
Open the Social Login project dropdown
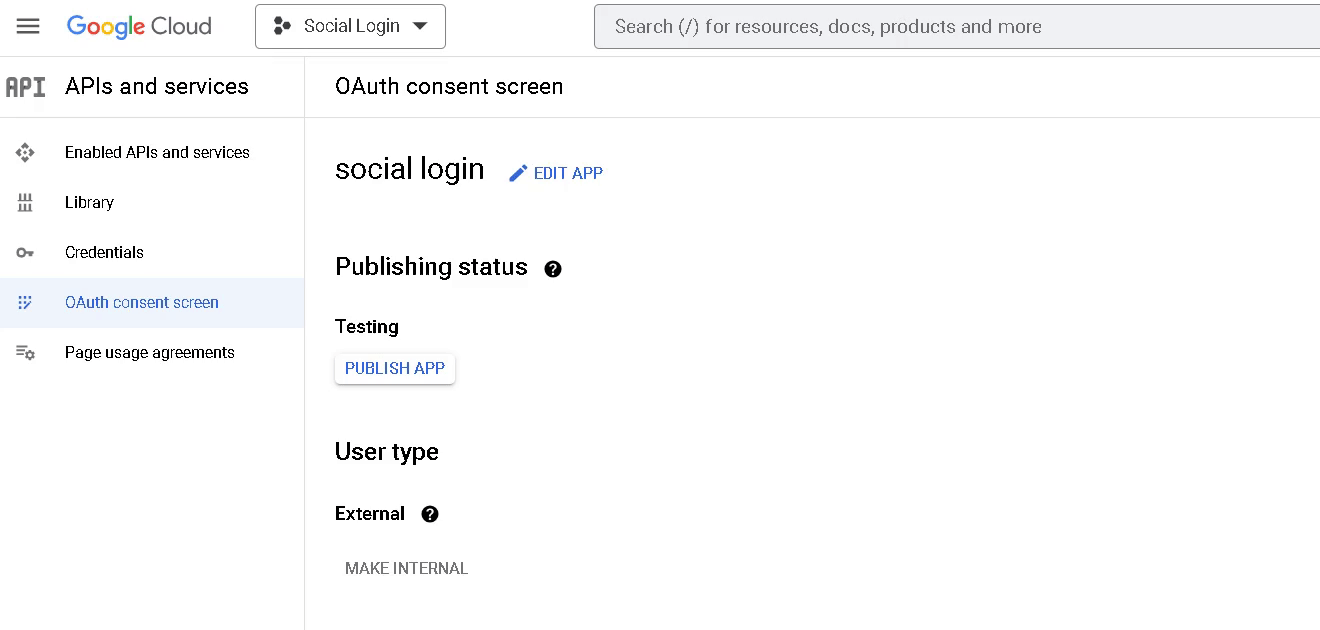pos(350,26)
